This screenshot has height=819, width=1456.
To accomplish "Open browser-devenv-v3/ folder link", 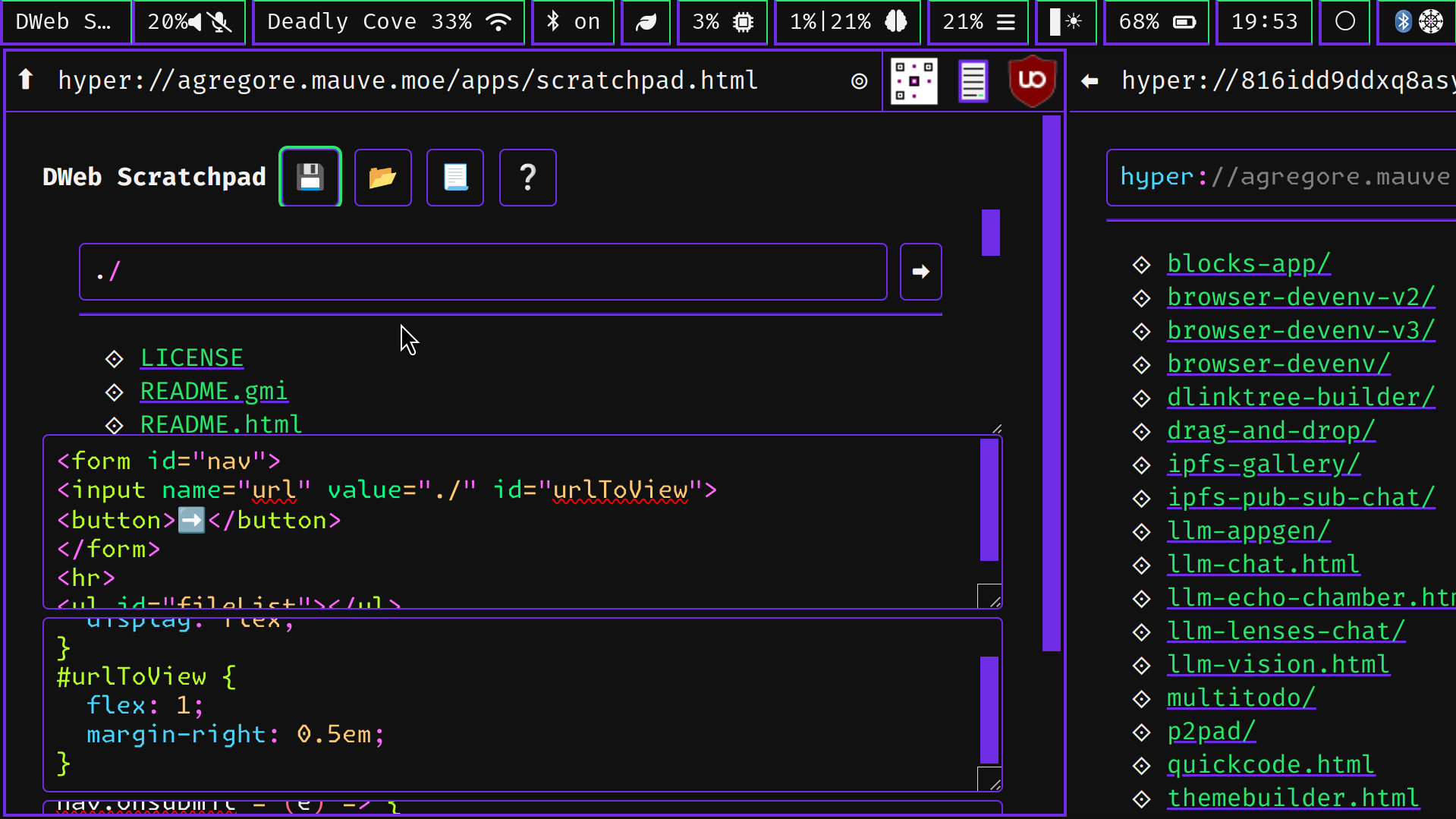I will tap(1300, 330).
